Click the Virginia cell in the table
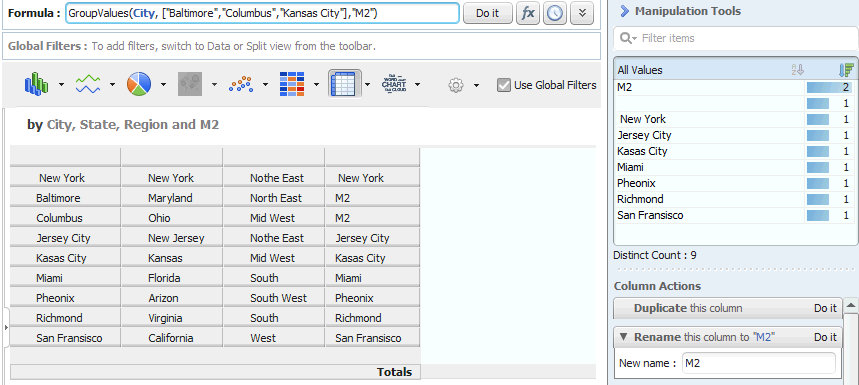This screenshot has height=385, width=859. [x=171, y=318]
